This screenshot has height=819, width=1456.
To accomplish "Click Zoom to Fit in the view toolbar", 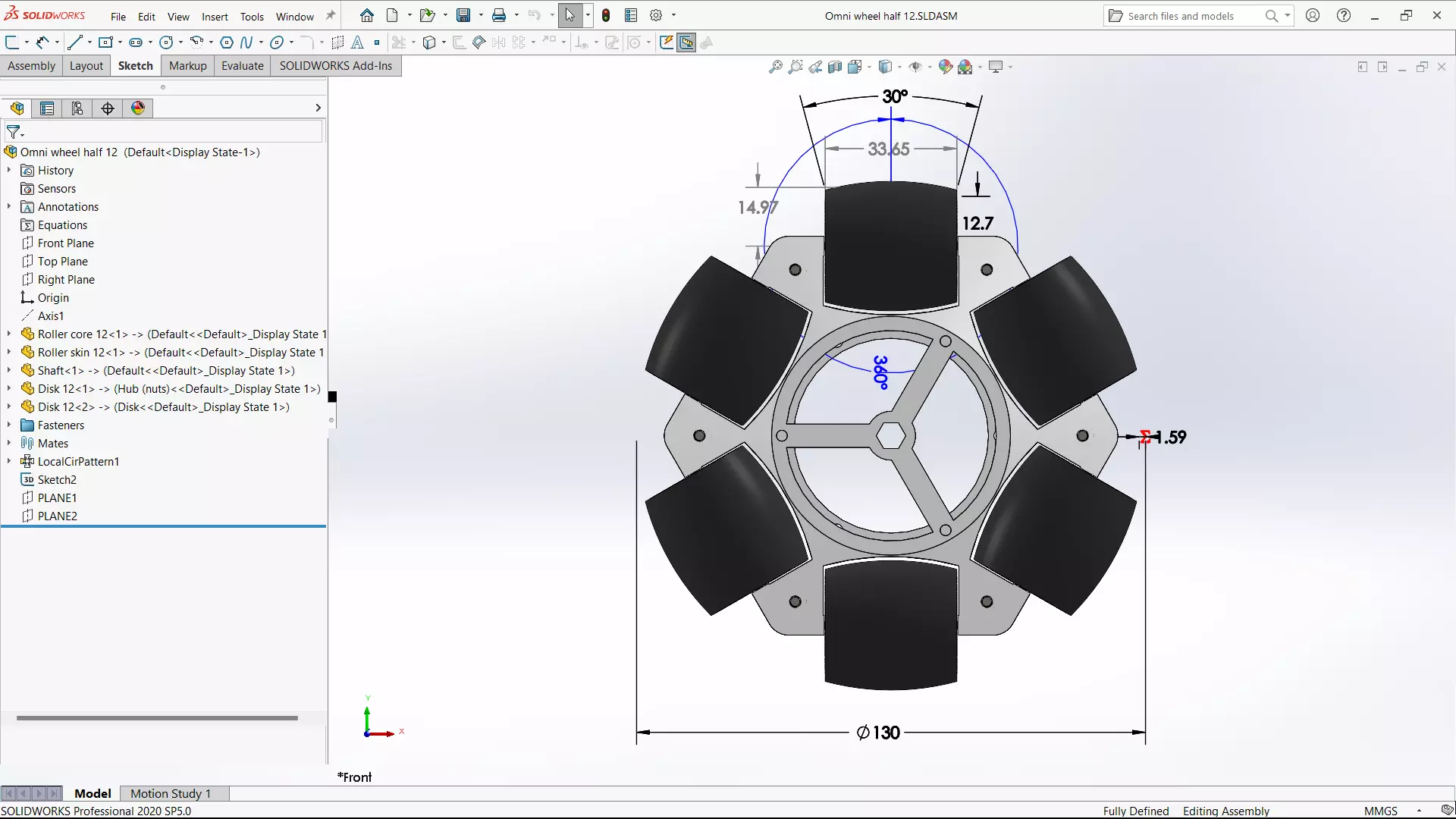I will [x=775, y=67].
